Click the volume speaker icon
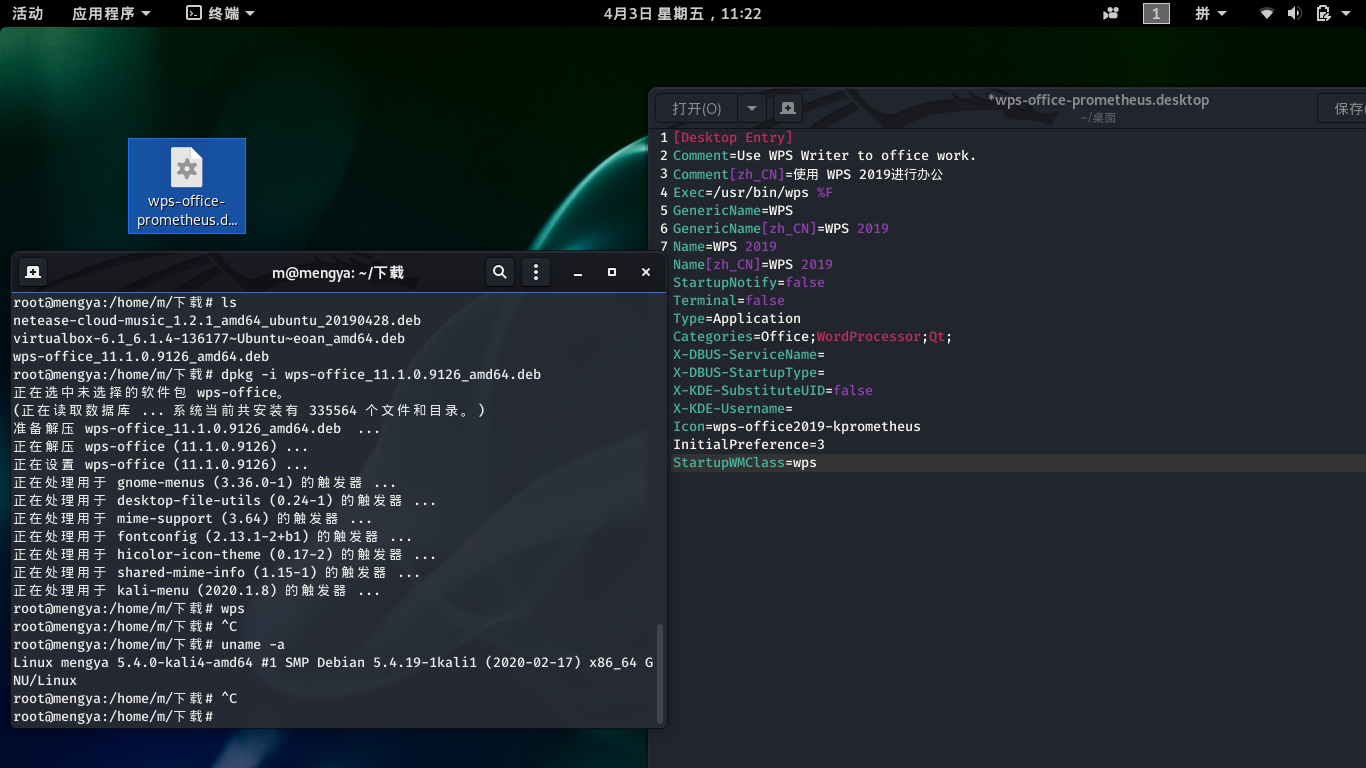This screenshot has width=1366, height=768. click(x=1294, y=13)
